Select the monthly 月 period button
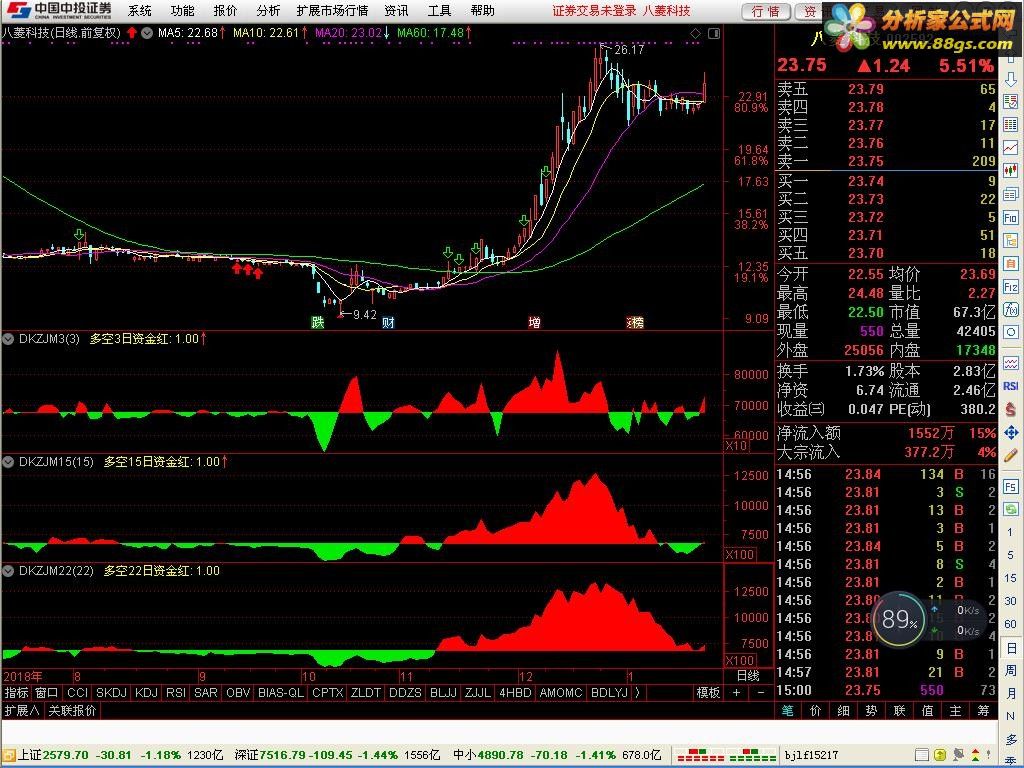1024x768 pixels. pos(1010,693)
